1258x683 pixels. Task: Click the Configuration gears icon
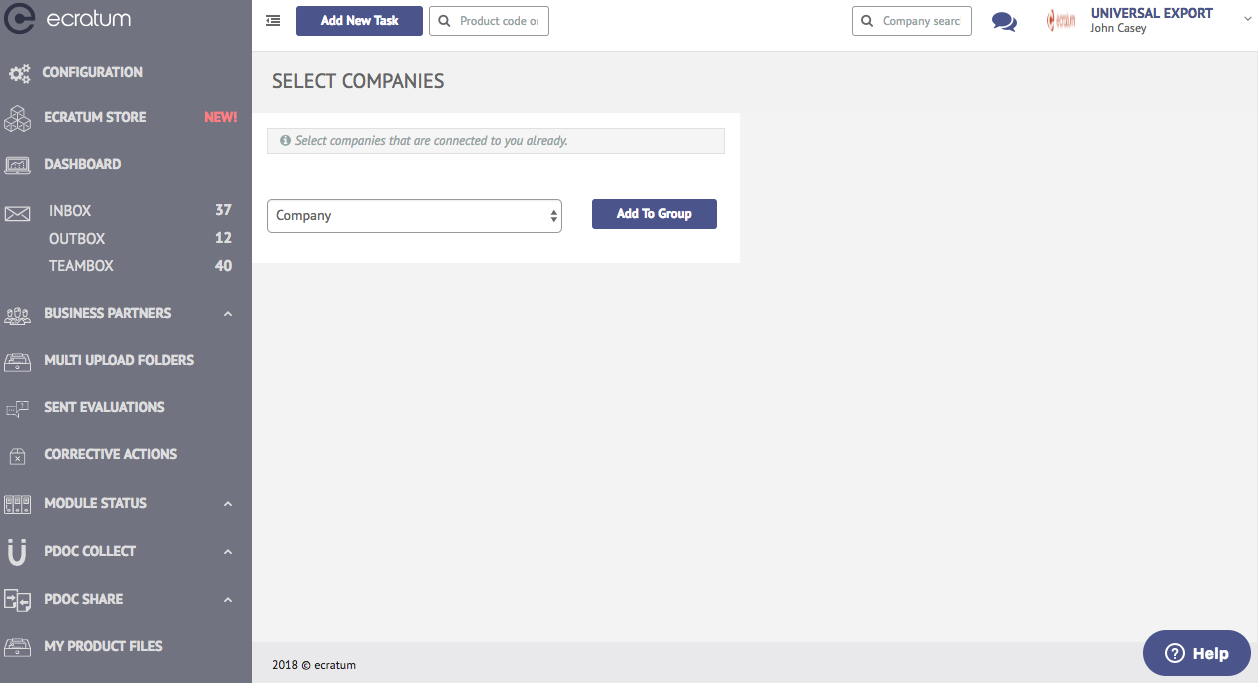(x=19, y=73)
